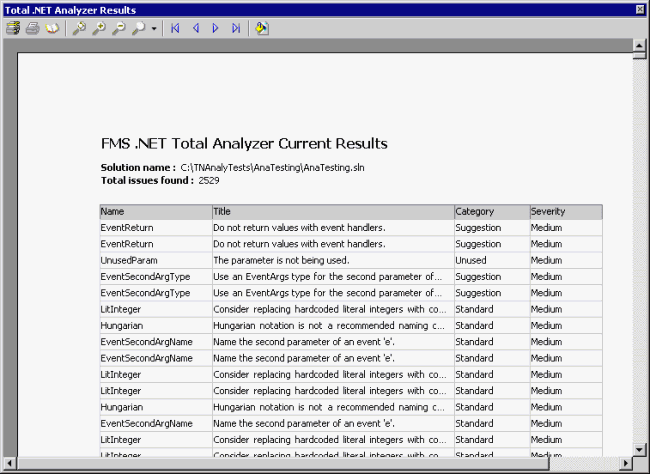This screenshot has width=650, height=474.
Task: Click the paint bucket page color icon
Action: point(262,28)
